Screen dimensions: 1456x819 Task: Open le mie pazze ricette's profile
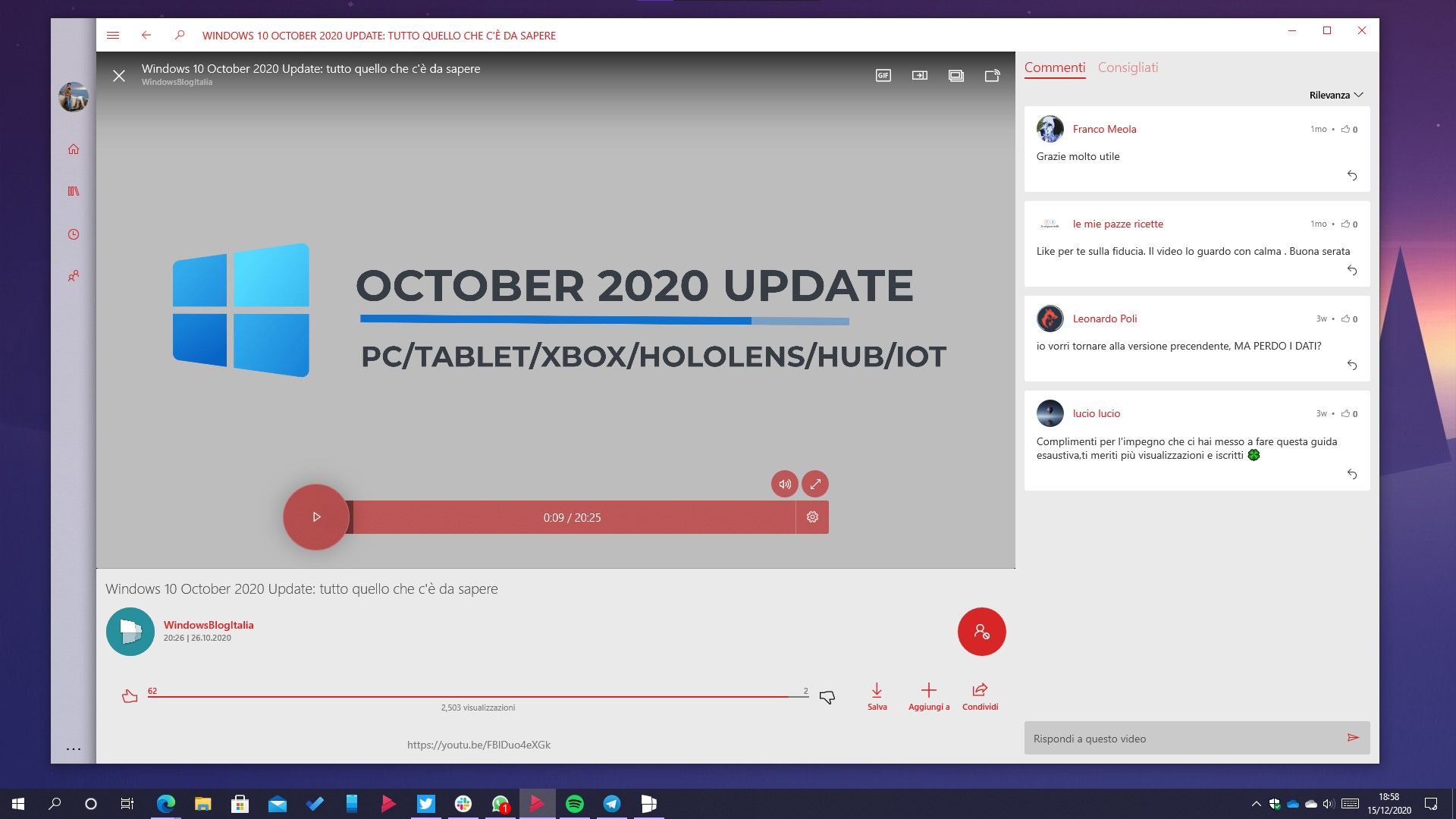1118,224
